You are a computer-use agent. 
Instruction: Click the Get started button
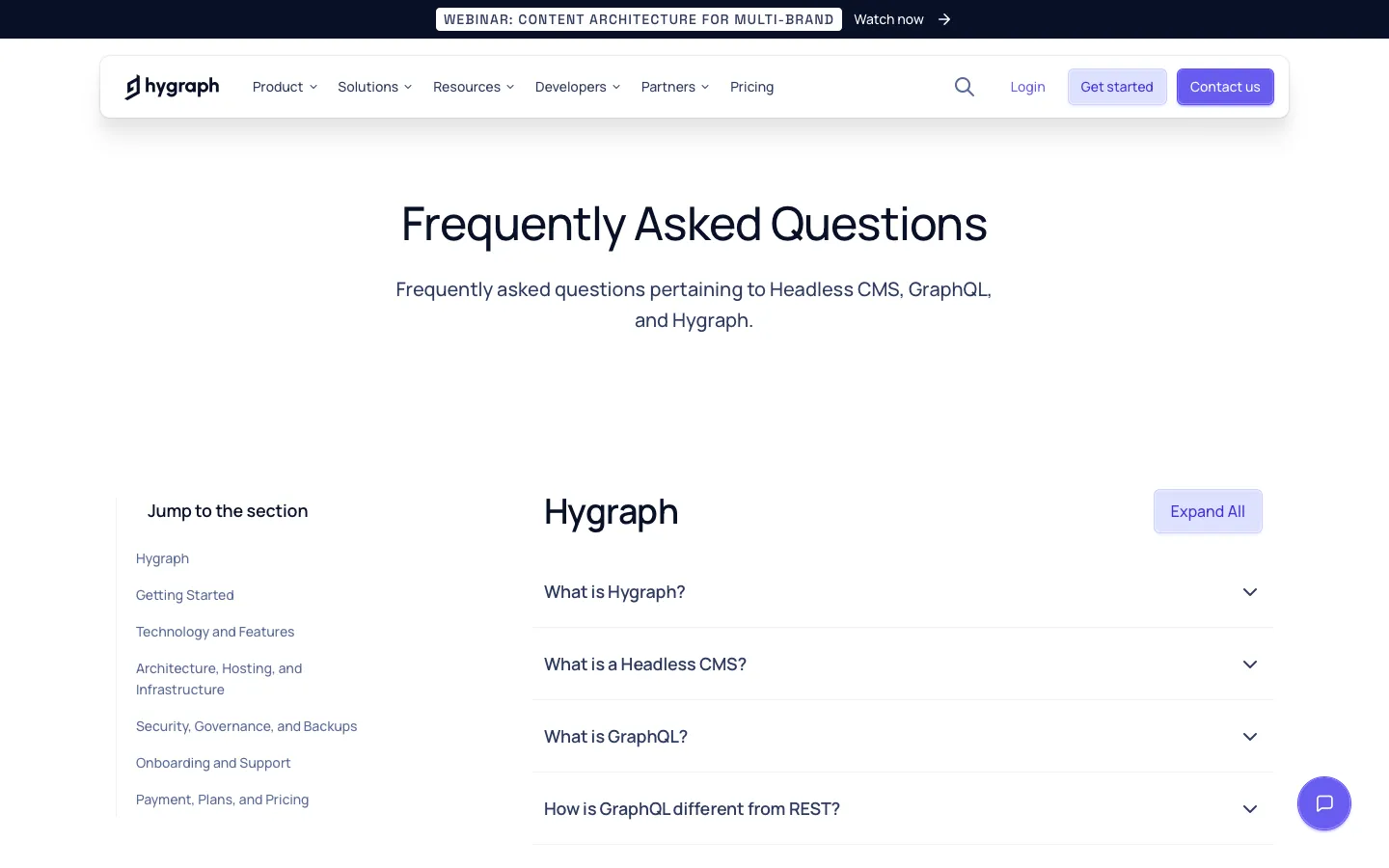point(1117,87)
